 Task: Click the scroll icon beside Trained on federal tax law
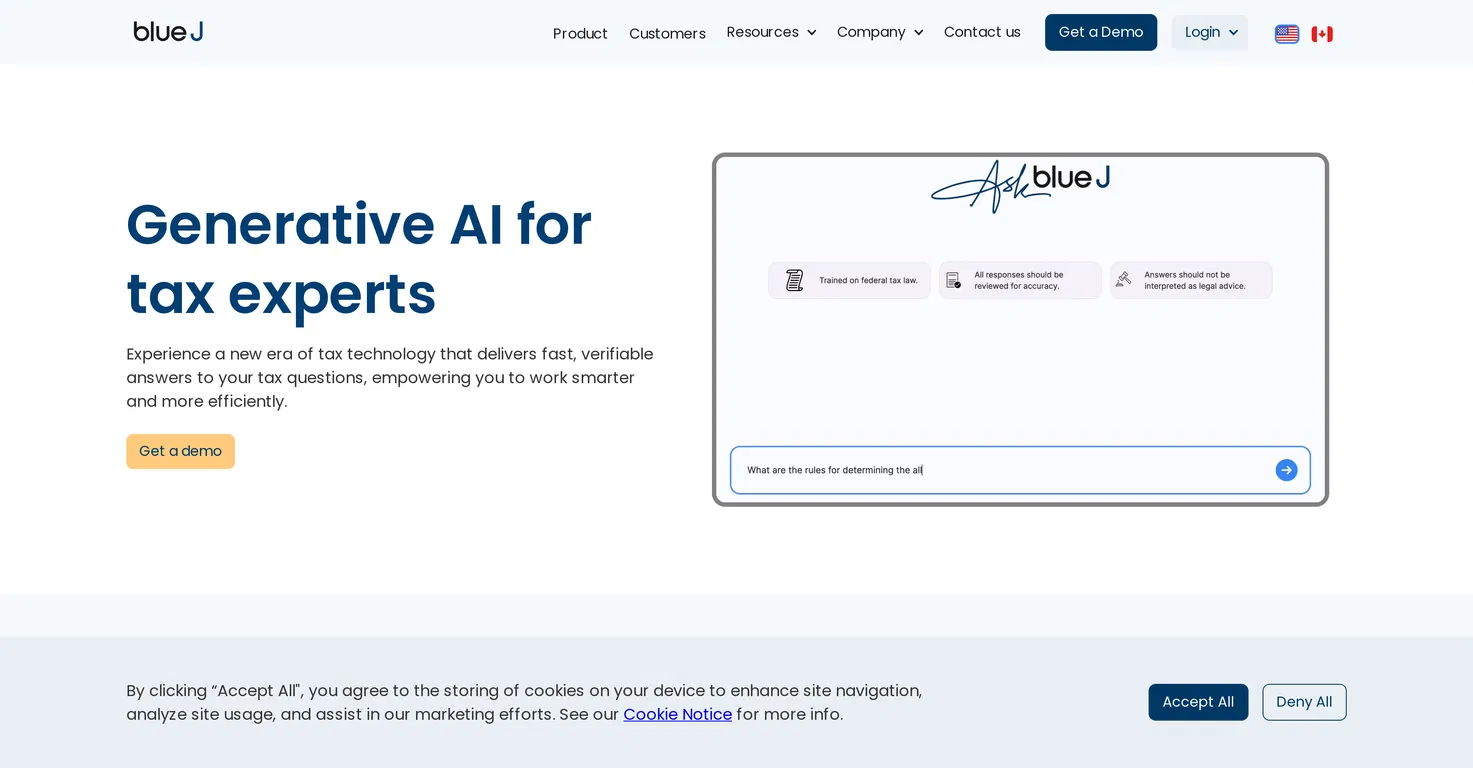[x=794, y=280]
